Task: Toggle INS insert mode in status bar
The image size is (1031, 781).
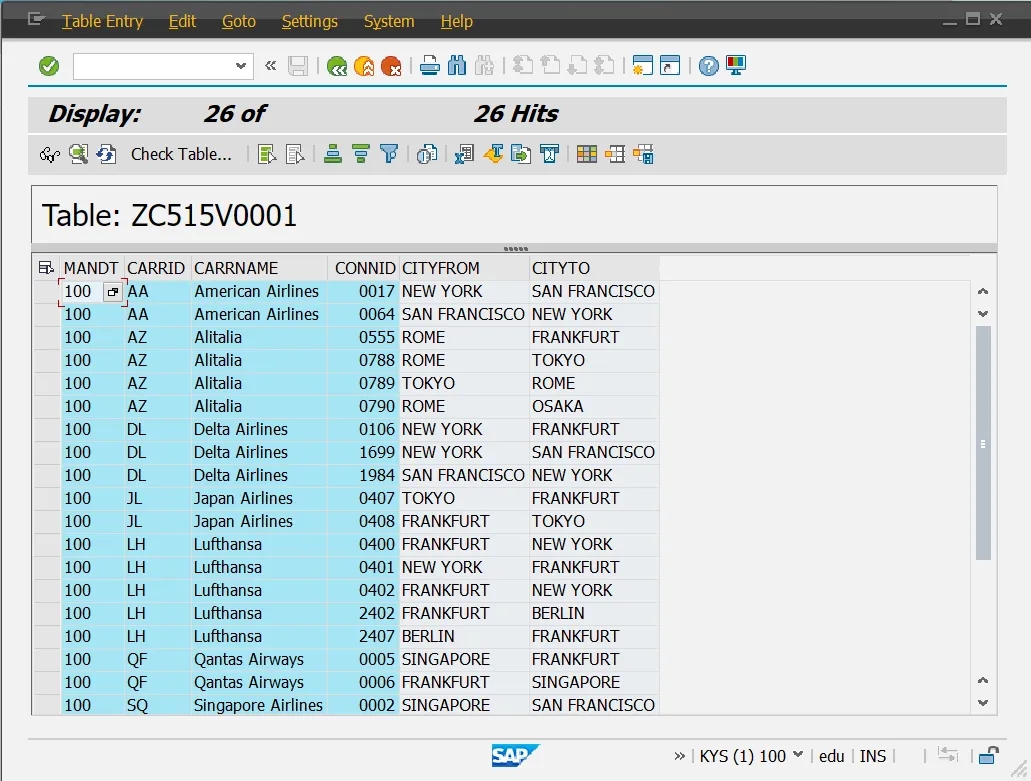Action: pyautogui.click(x=873, y=756)
